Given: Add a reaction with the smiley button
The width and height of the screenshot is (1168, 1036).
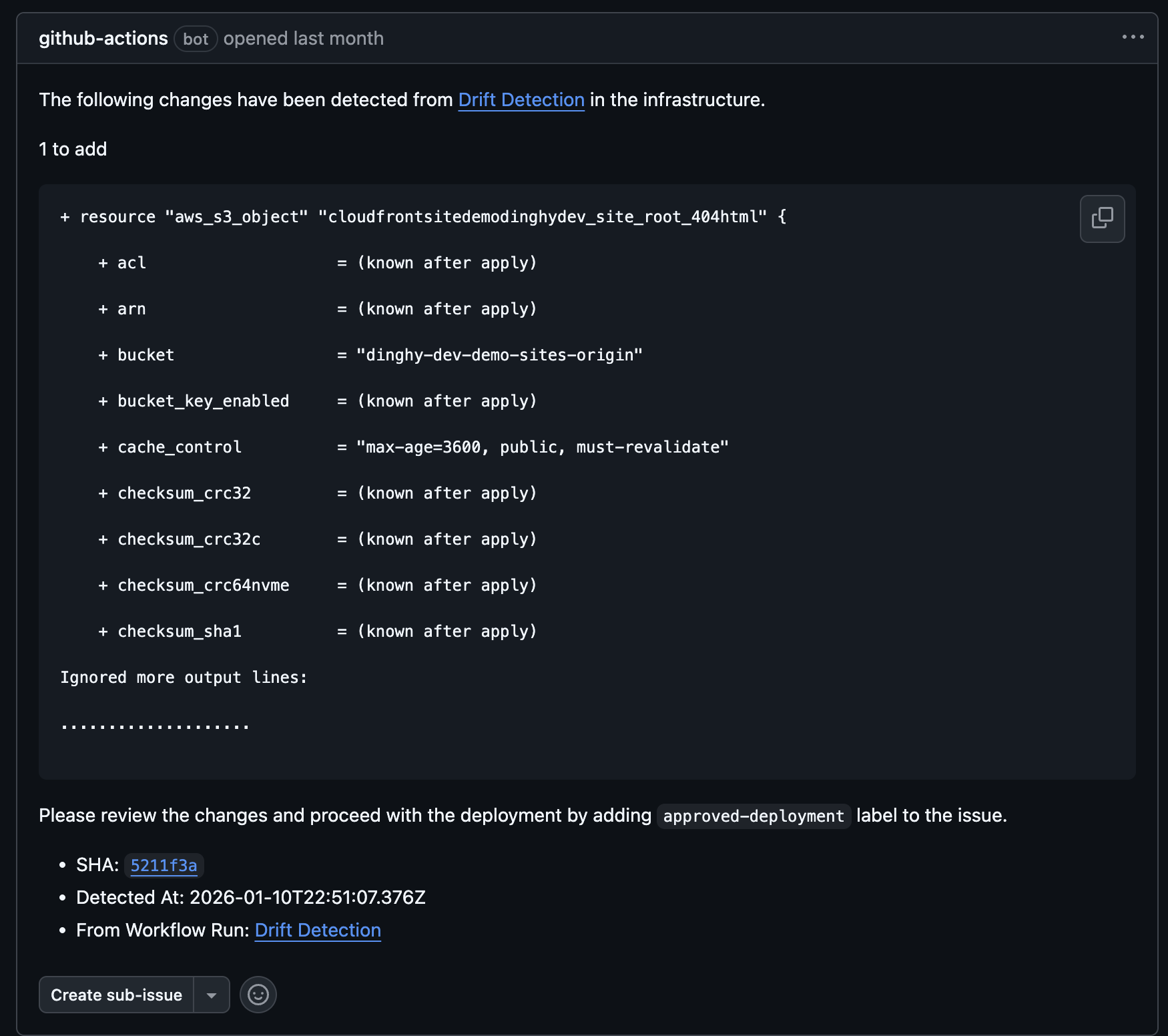Looking at the screenshot, I should click(258, 995).
